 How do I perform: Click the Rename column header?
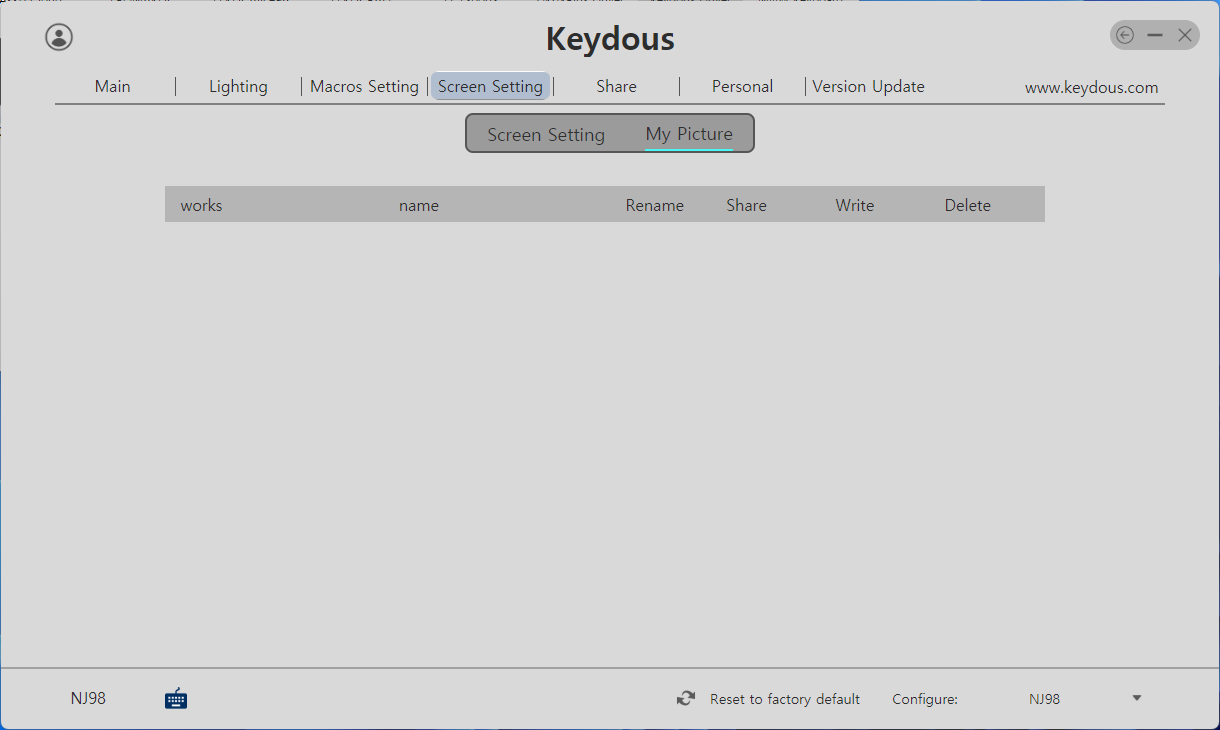[655, 205]
